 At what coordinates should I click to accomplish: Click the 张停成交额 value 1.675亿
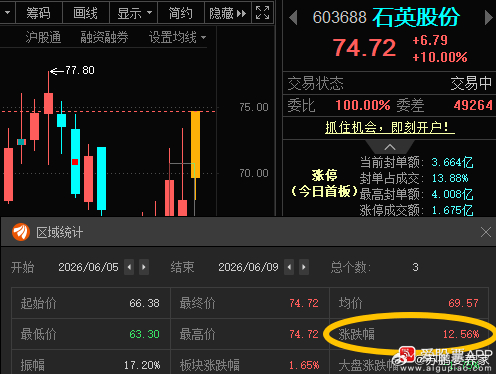pyautogui.click(x=452, y=210)
